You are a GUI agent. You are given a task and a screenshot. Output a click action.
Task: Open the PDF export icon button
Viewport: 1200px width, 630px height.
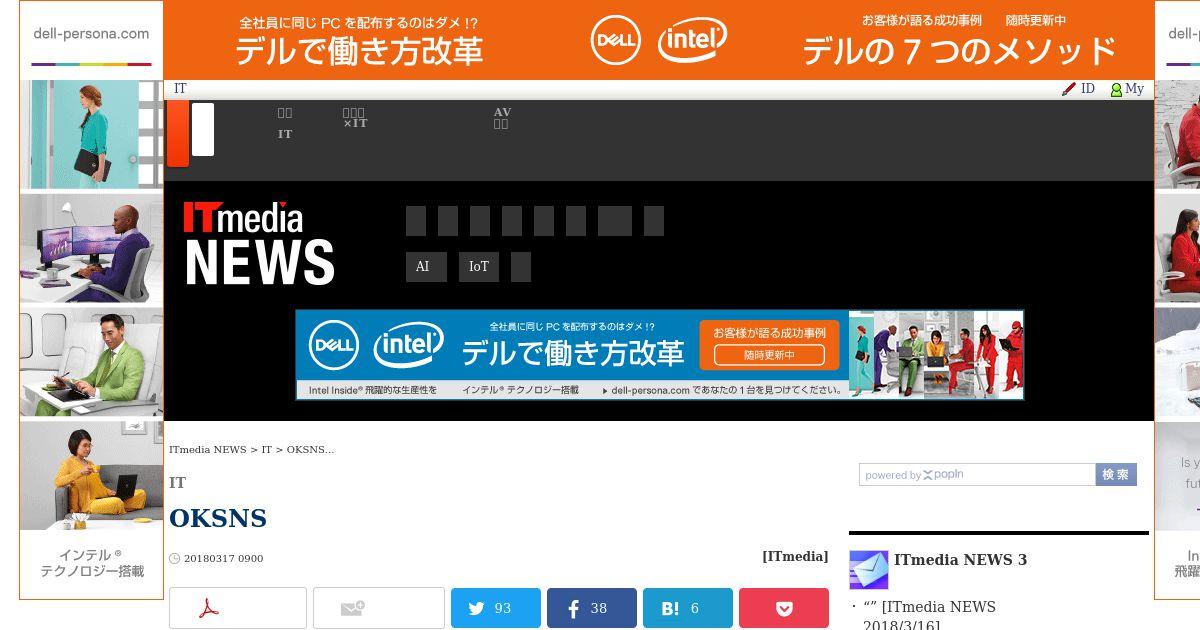[238, 608]
